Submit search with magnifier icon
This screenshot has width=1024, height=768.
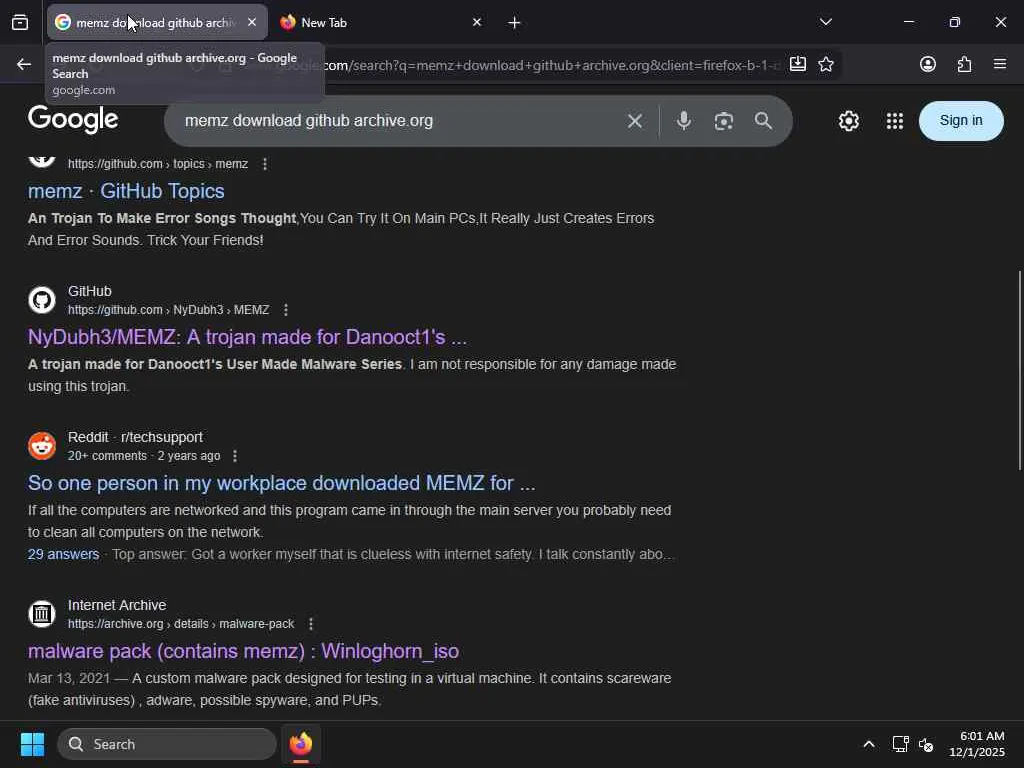[x=763, y=121]
